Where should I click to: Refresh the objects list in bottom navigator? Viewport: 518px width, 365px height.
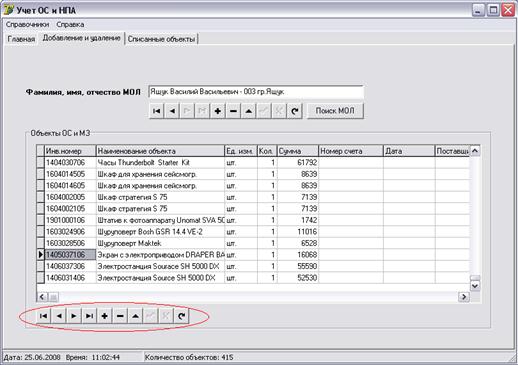pos(181,316)
